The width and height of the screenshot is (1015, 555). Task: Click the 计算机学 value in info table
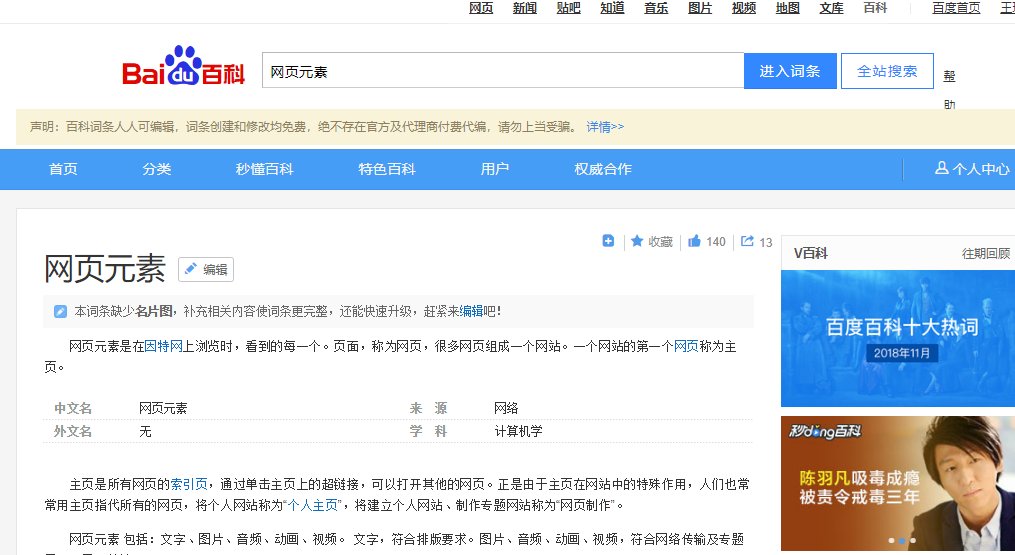pos(519,431)
